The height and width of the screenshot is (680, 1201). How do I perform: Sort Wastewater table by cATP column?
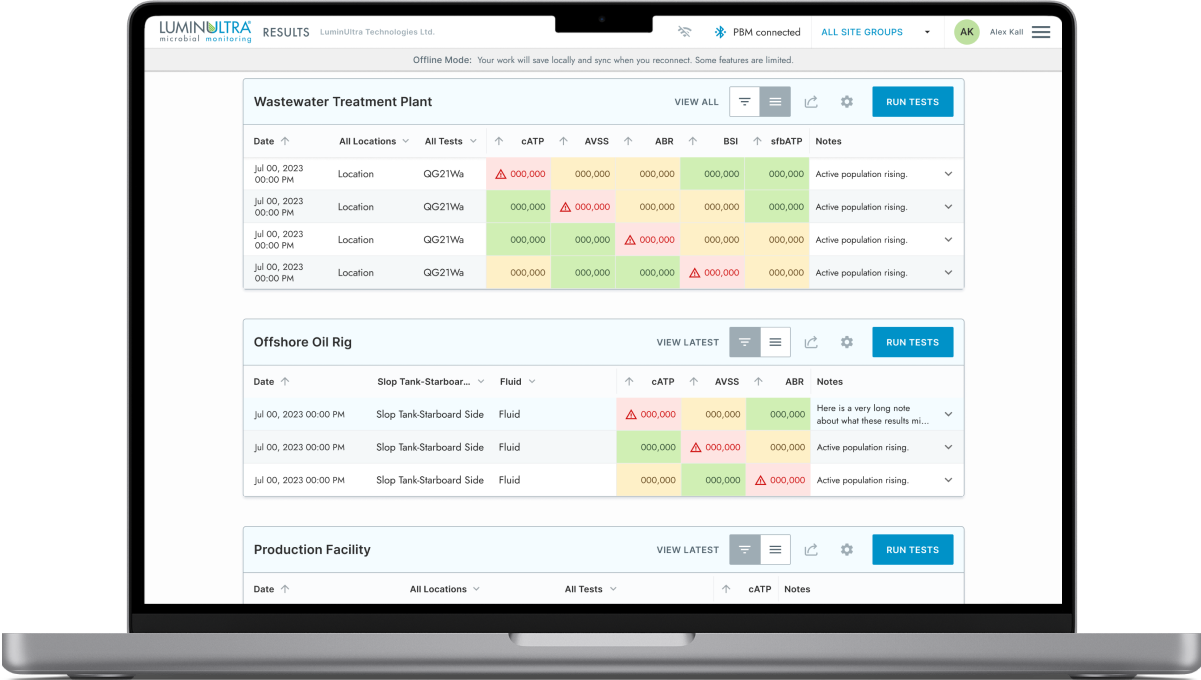click(x=531, y=142)
